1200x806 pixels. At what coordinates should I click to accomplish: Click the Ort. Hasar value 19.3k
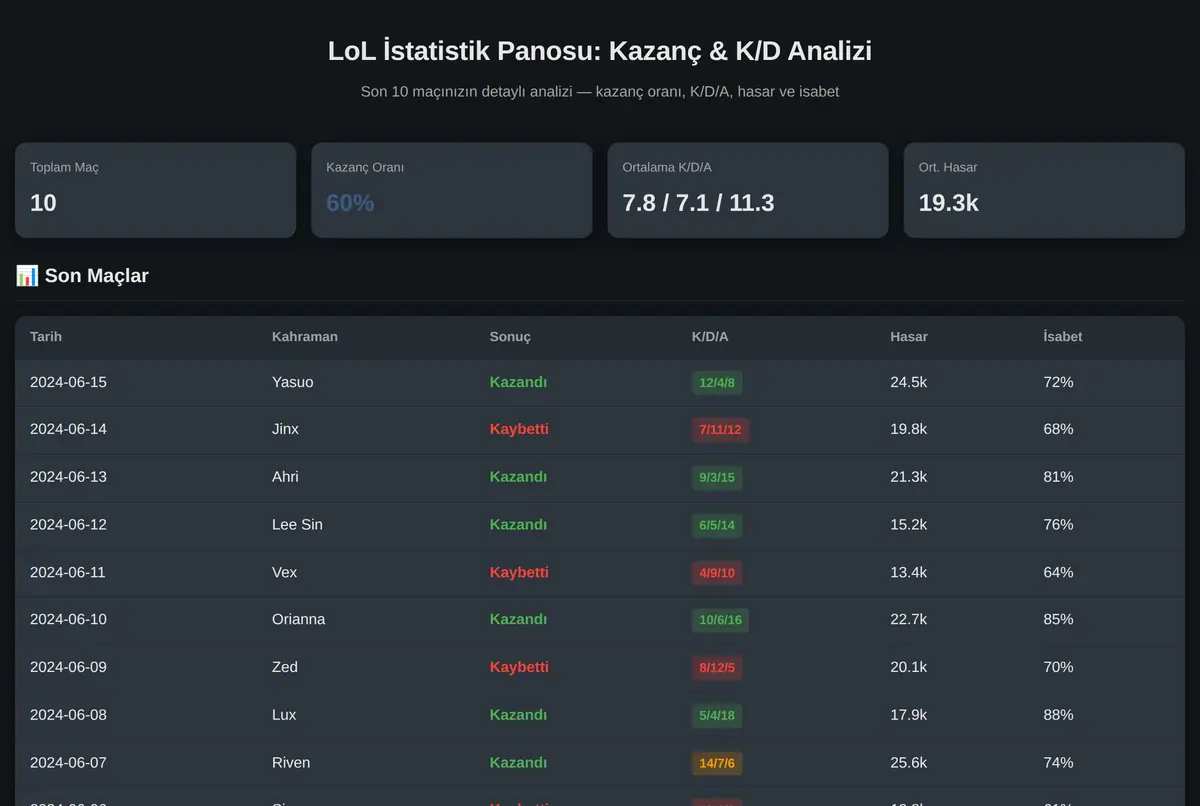(948, 203)
